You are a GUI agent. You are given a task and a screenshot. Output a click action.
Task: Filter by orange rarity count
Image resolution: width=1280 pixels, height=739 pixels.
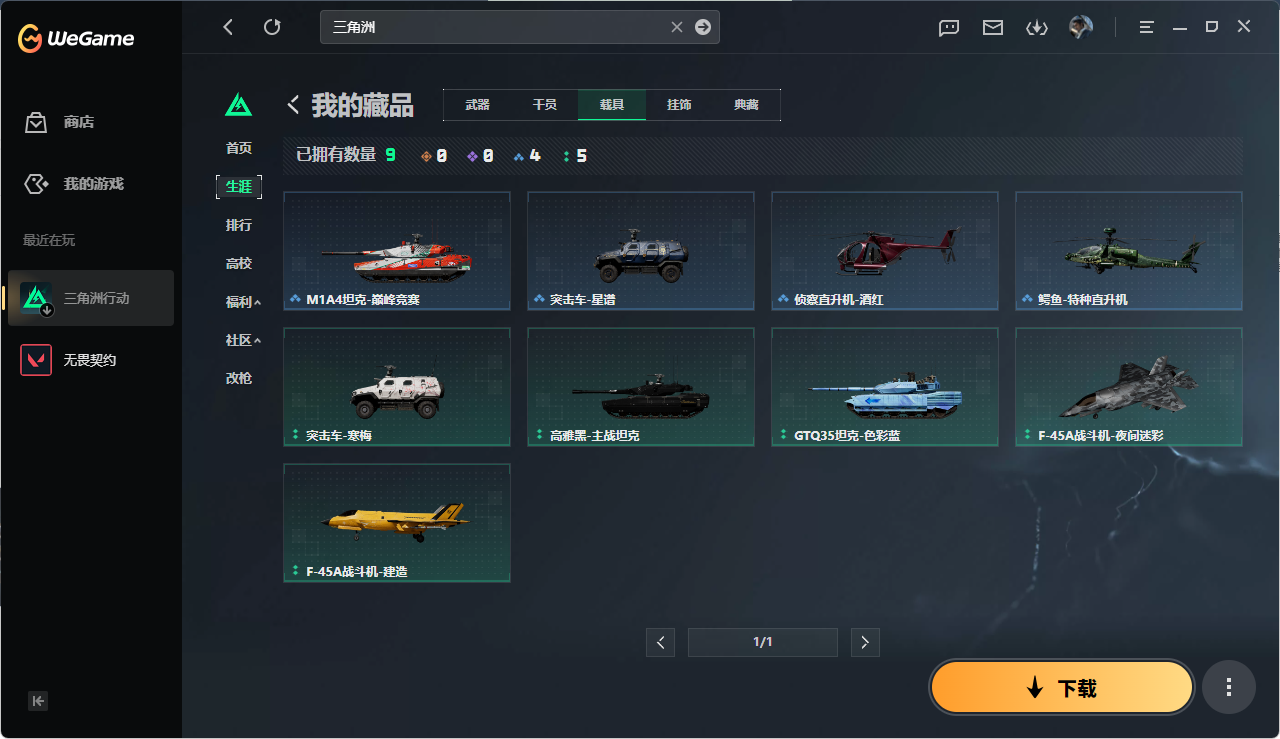(433, 156)
